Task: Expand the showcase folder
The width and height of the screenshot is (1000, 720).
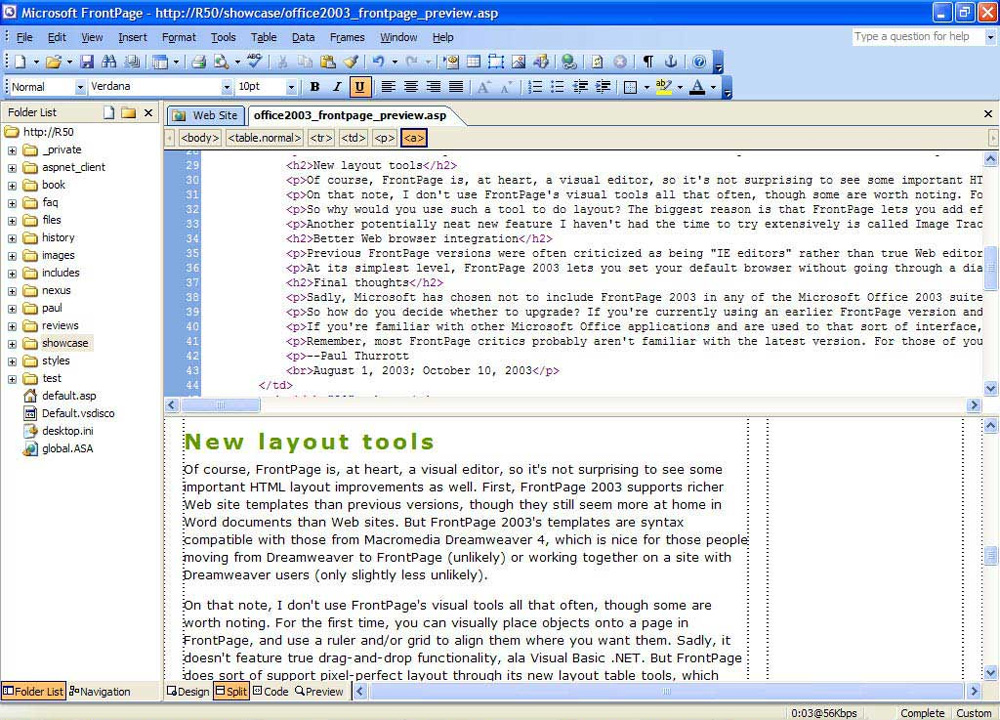Action: (x=12, y=344)
